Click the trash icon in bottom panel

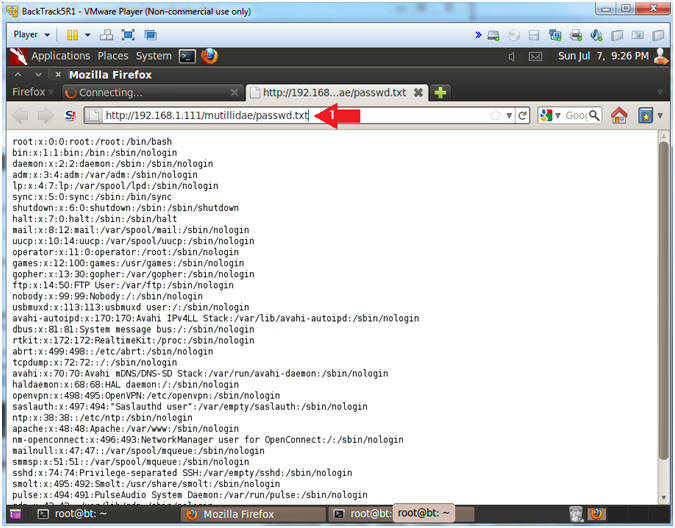tap(576, 514)
